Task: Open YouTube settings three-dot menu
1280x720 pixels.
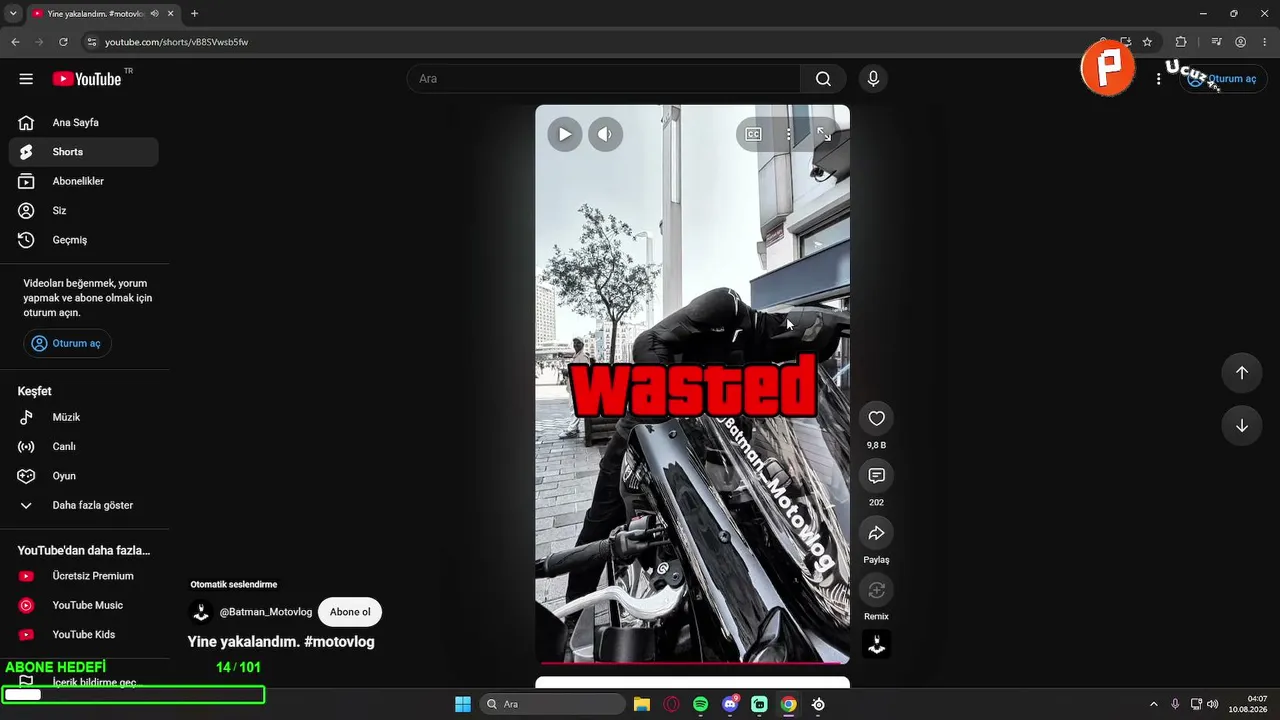Action: pos(1158,79)
